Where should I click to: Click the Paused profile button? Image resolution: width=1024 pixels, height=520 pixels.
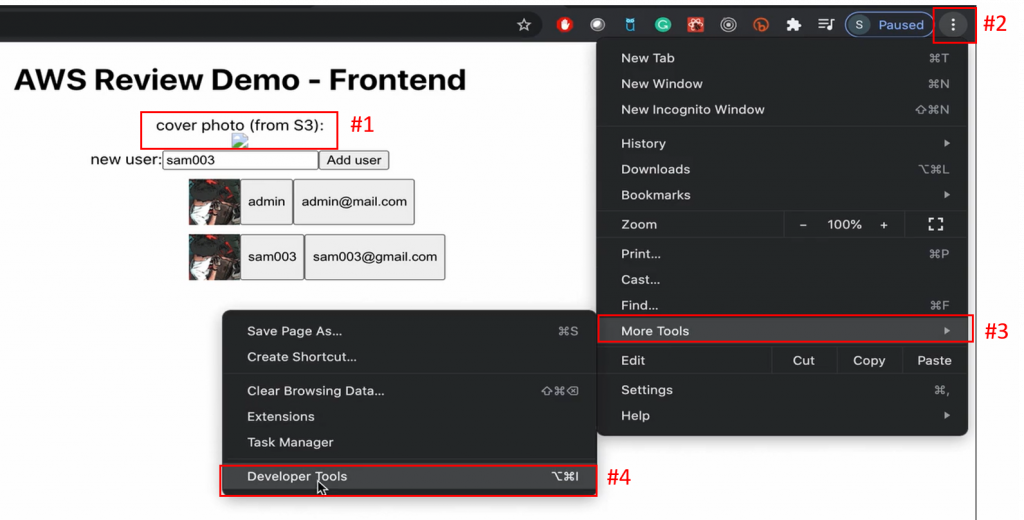tap(889, 25)
